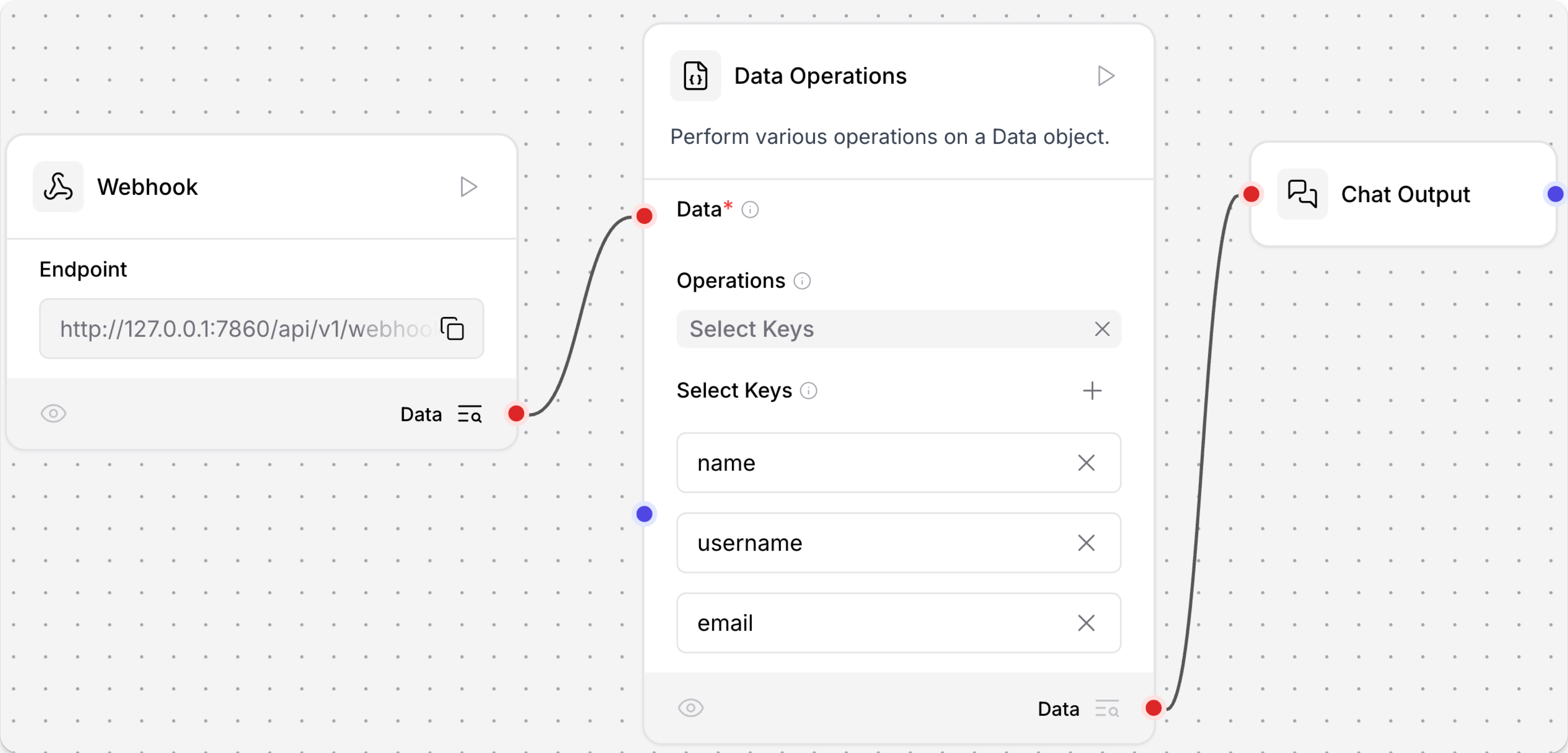Click the Data Operations code icon
Viewport: 1568px width, 753px height.
click(696, 76)
